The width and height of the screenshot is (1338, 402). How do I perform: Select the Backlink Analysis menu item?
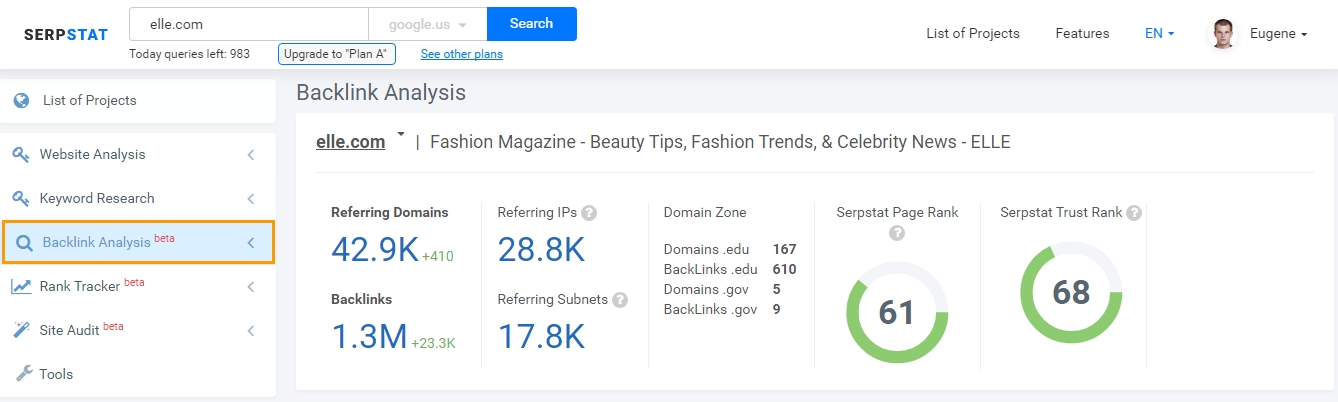[138, 243]
